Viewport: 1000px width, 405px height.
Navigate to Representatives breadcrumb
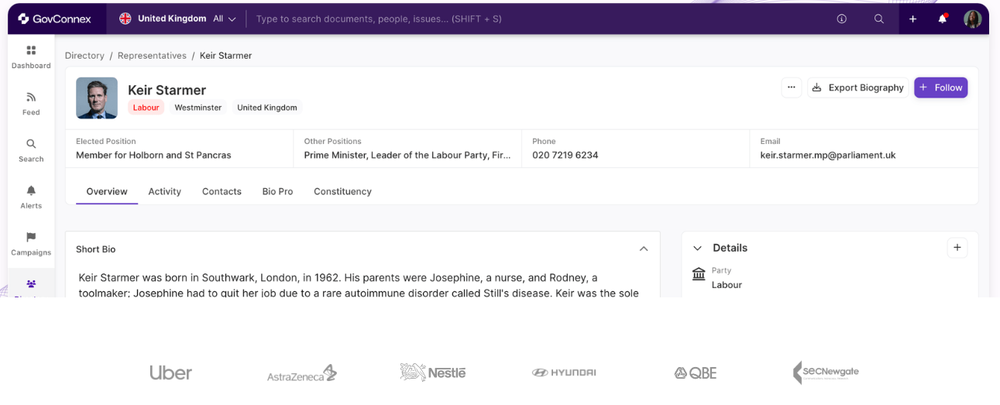152,55
